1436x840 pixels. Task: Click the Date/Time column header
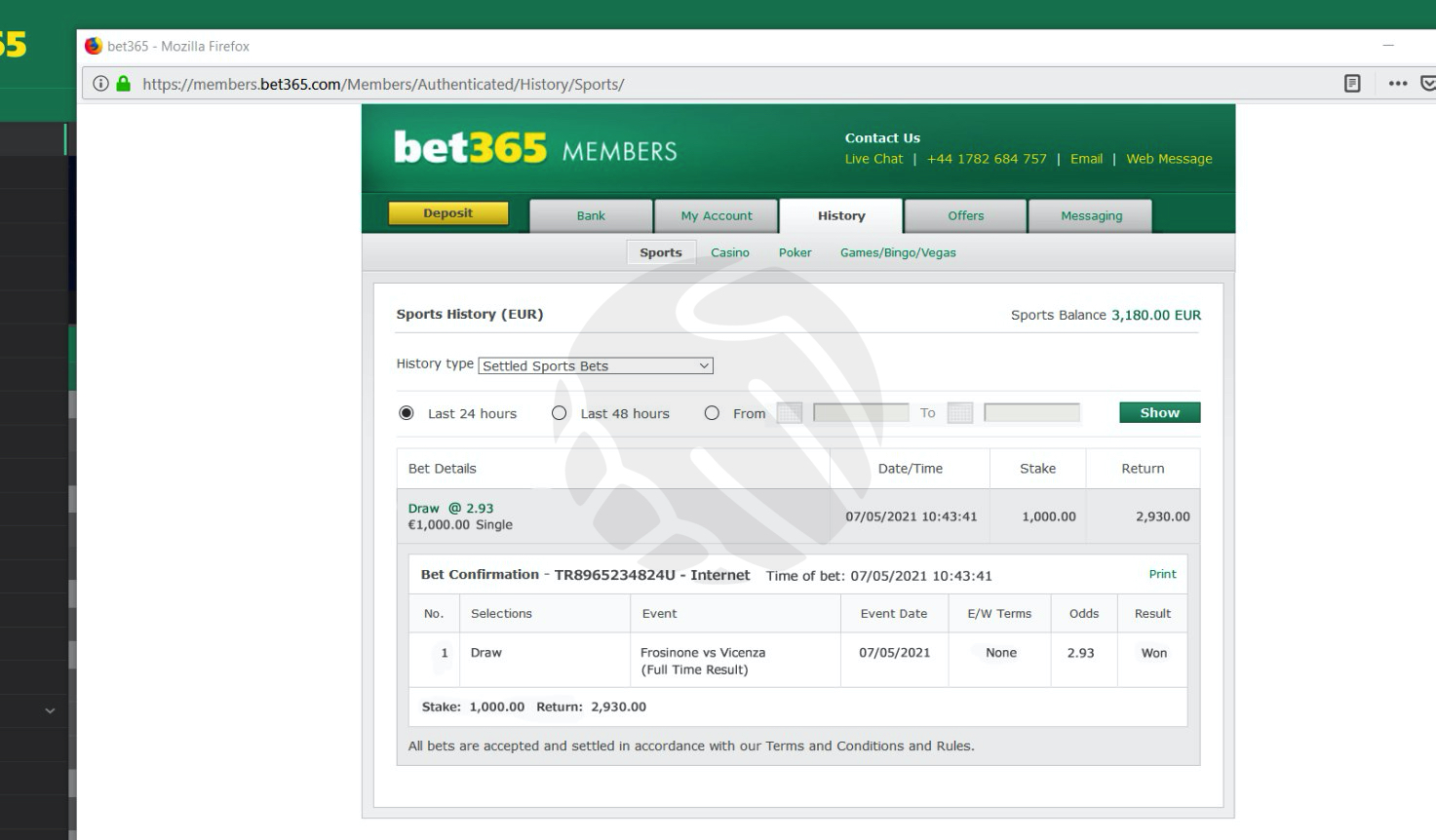(x=910, y=469)
